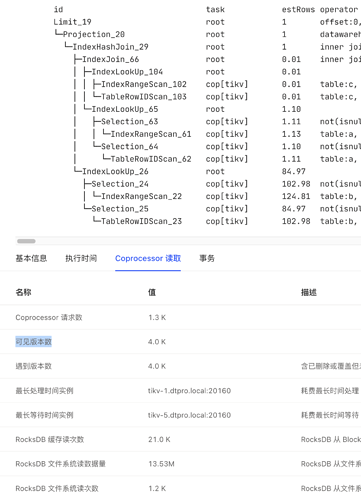The image size is (361, 500).
Task: Click the 1.3 K value
Action: (157, 317)
